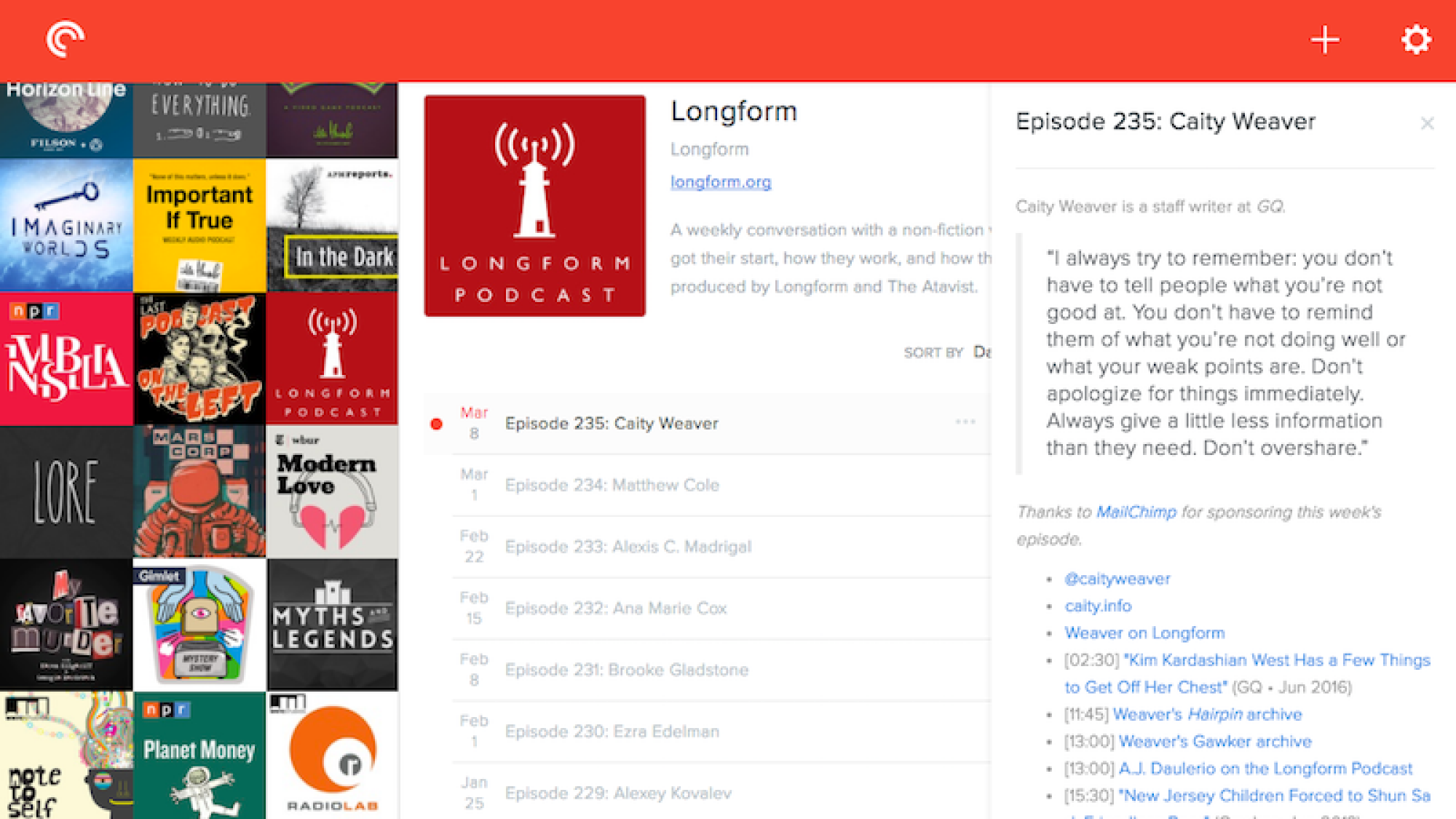
Task: Open the @caityweaver link
Action: pos(1117,579)
